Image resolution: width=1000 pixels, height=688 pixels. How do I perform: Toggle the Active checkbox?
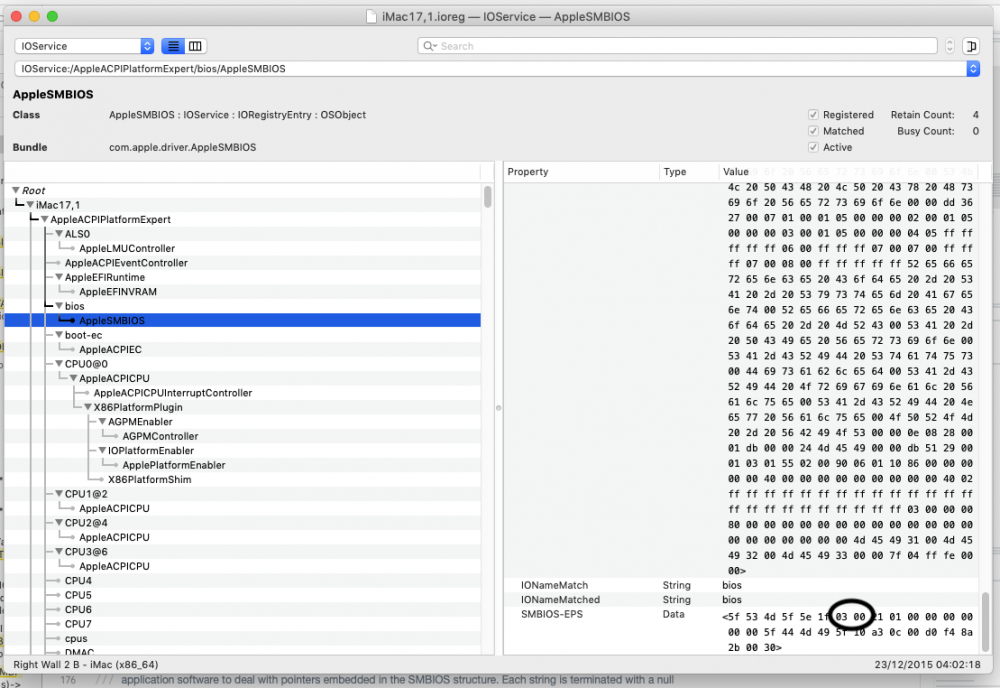pyautogui.click(x=813, y=147)
